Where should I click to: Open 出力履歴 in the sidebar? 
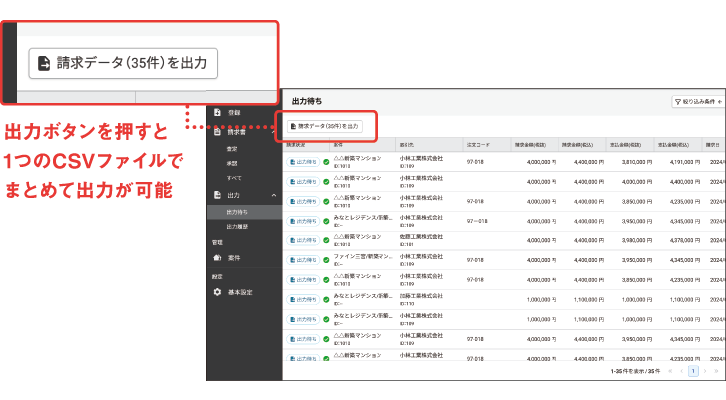(x=237, y=226)
